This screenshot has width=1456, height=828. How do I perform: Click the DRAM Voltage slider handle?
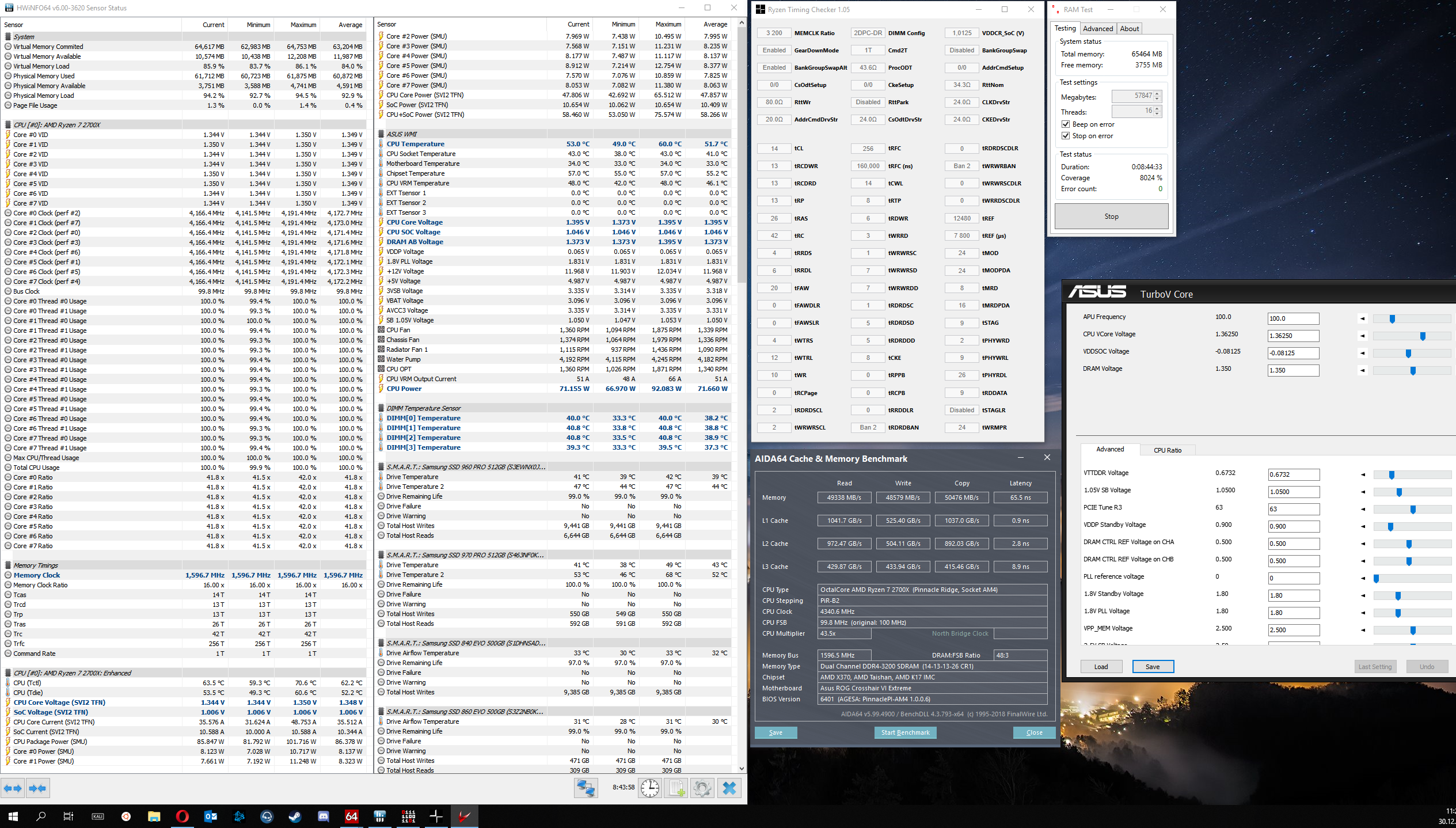coord(1413,371)
